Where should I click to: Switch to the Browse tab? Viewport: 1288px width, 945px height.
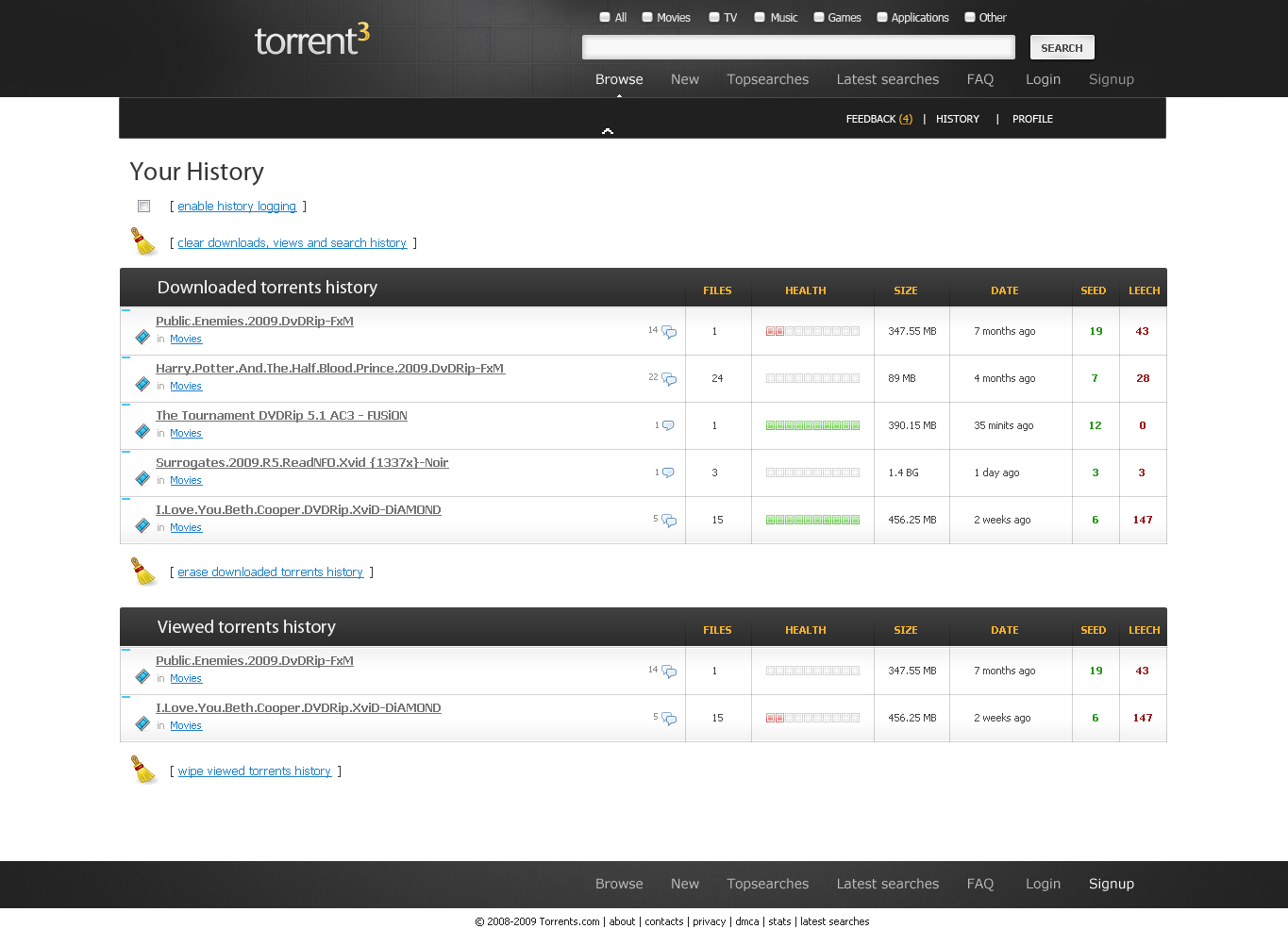619,79
